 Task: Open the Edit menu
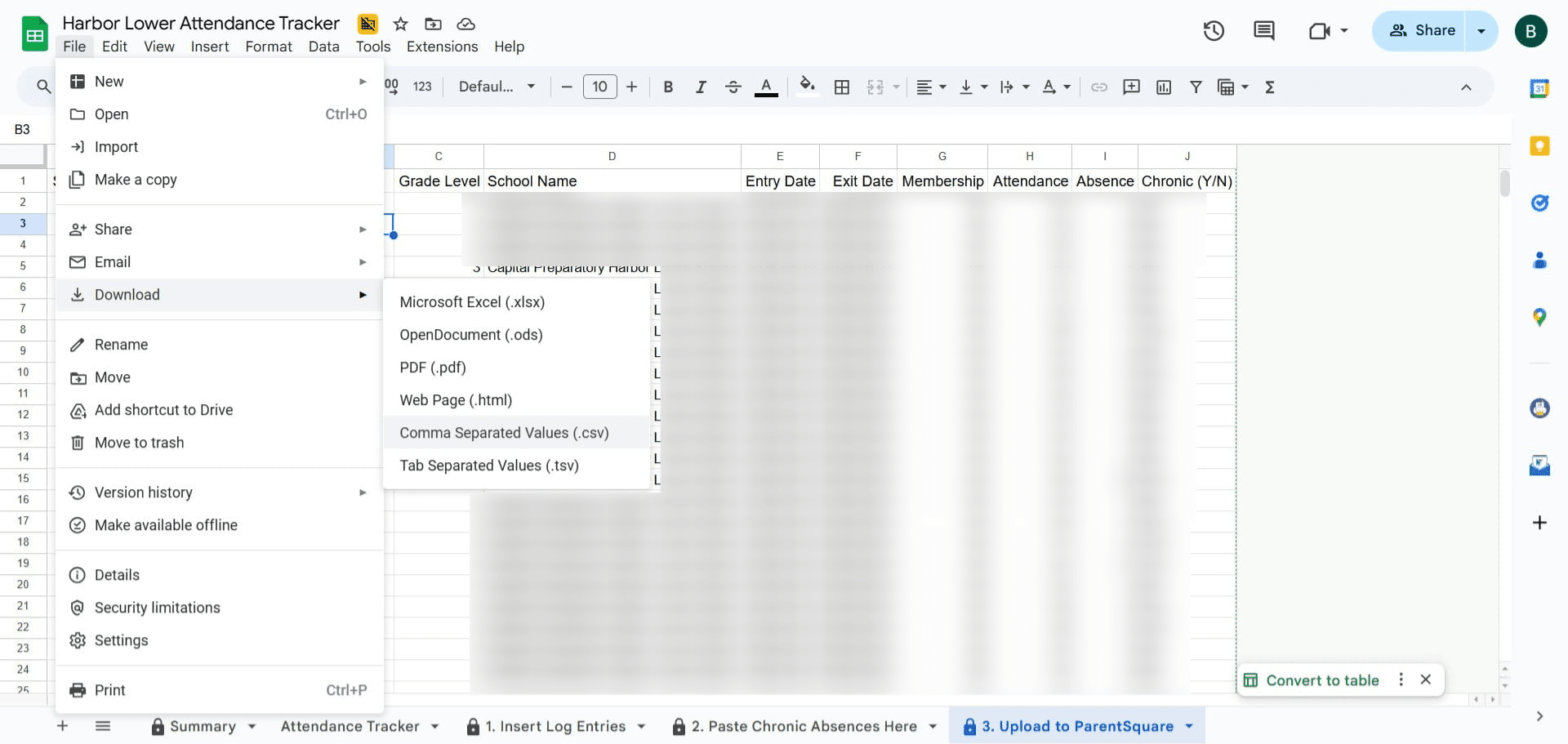(114, 47)
